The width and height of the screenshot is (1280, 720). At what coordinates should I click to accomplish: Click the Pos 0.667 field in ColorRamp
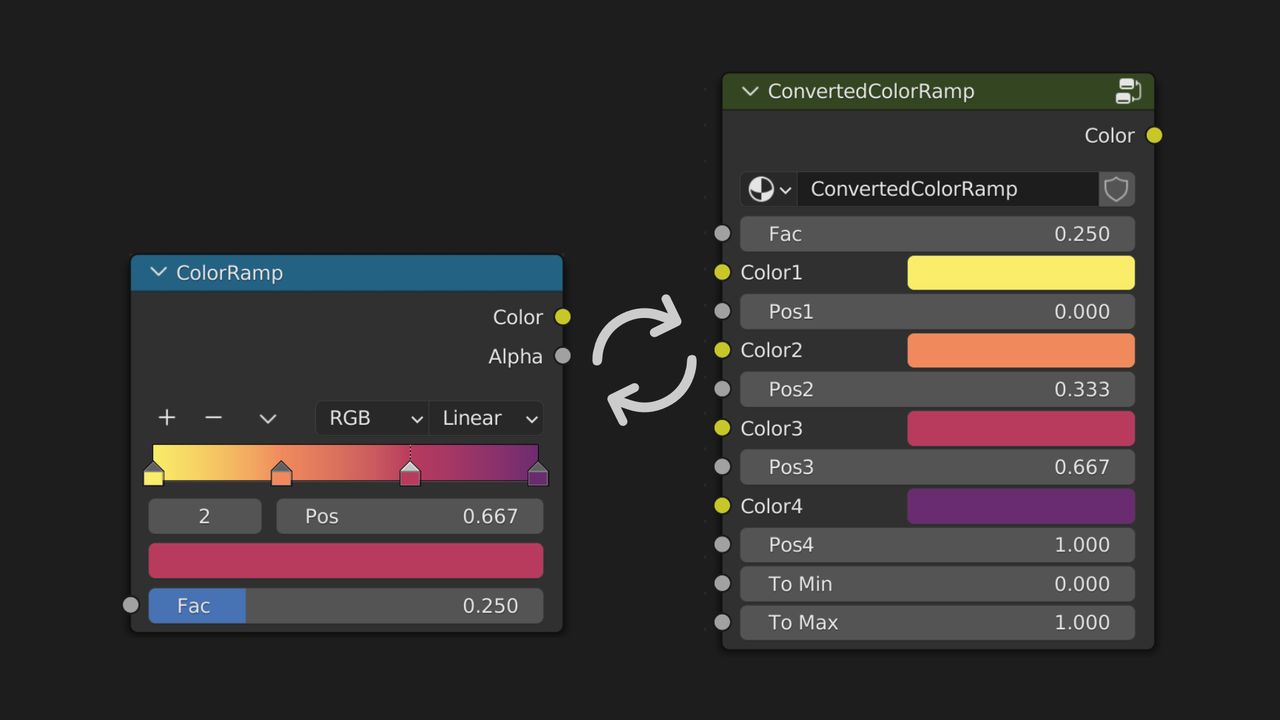coord(410,516)
